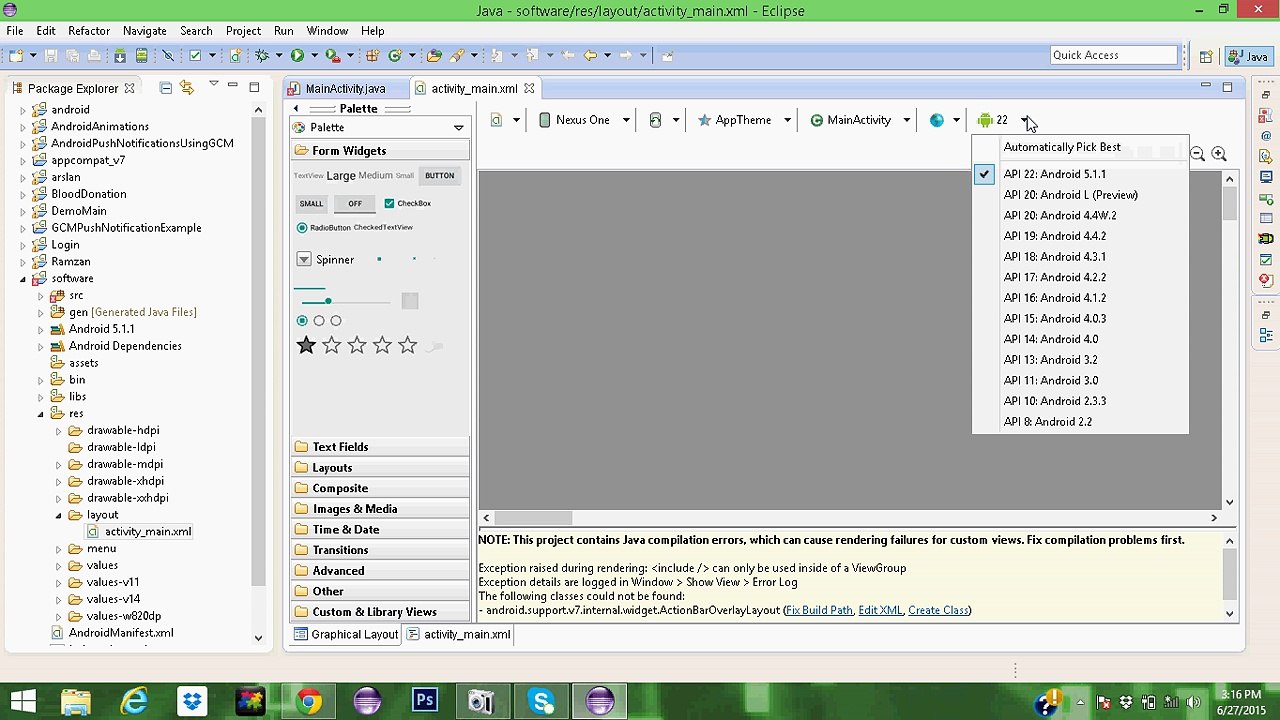
Task: Select API 16: Android 4.1.2
Action: tap(1080, 298)
